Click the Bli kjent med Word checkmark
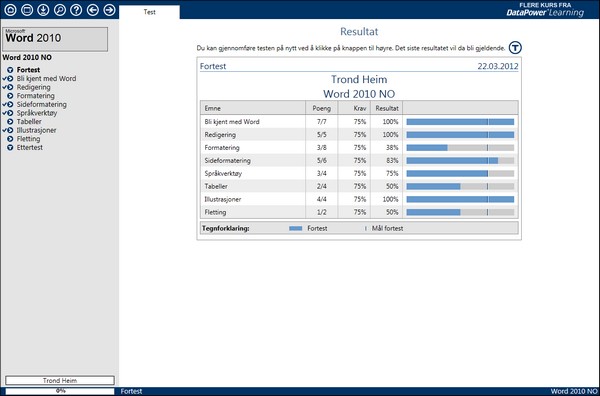This screenshot has width=600, height=396. click(x=4, y=78)
